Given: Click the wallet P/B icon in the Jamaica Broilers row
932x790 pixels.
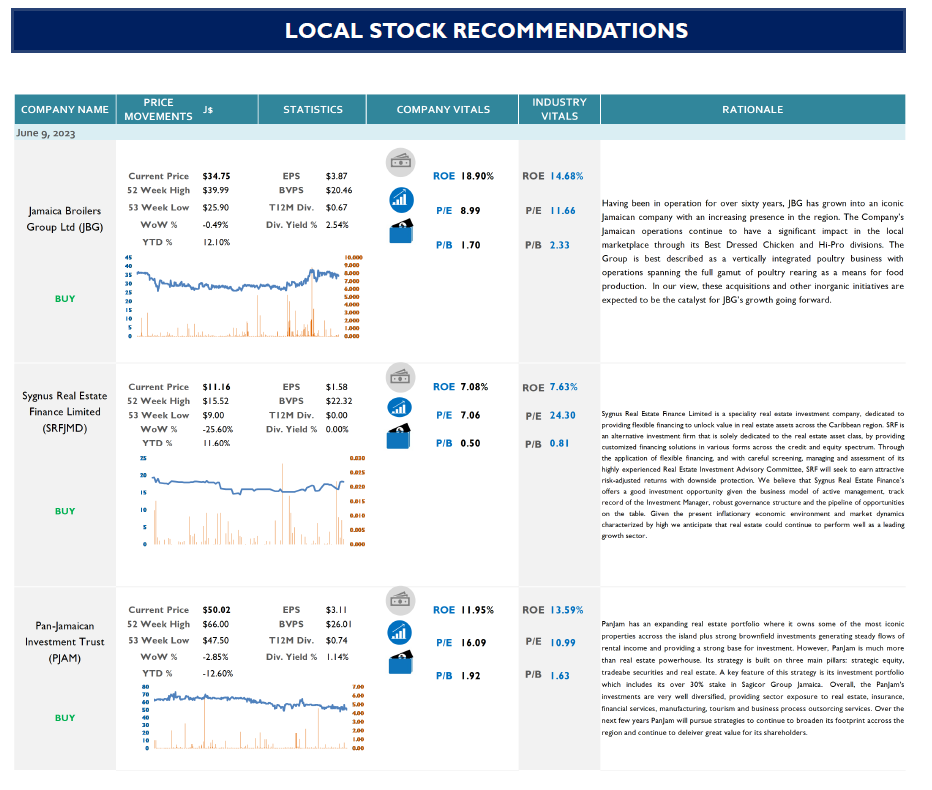Looking at the screenshot, I should point(401,231).
